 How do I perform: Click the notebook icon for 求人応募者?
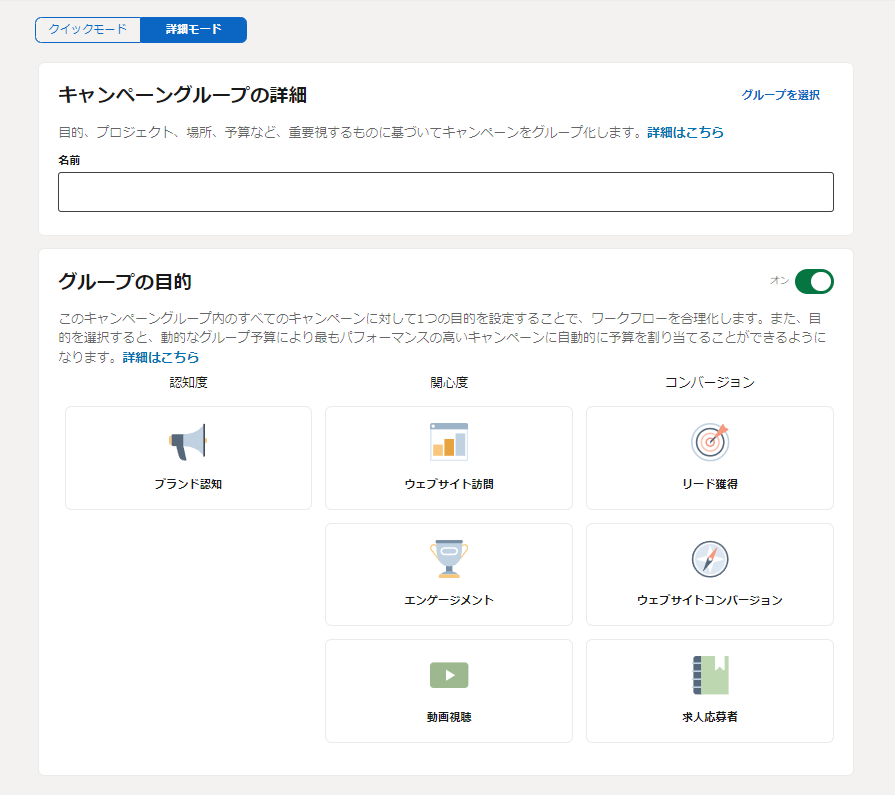tap(711, 675)
